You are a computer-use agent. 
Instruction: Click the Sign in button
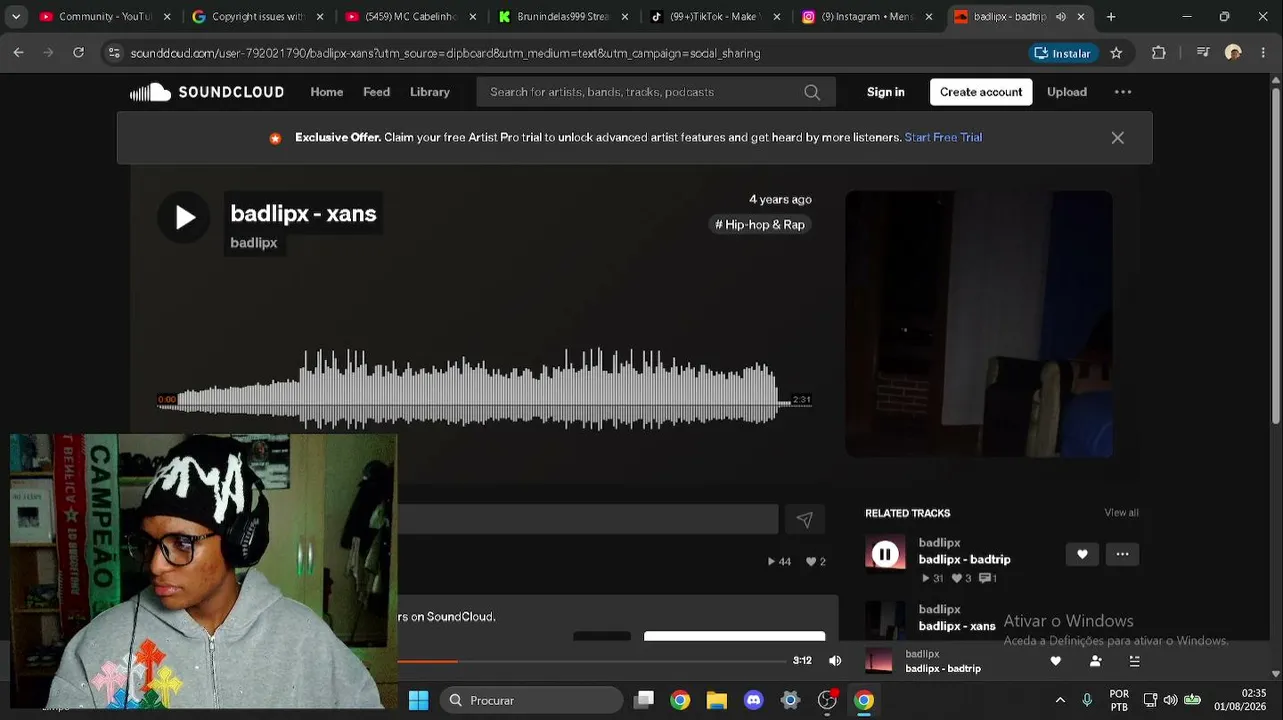coord(886,92)
